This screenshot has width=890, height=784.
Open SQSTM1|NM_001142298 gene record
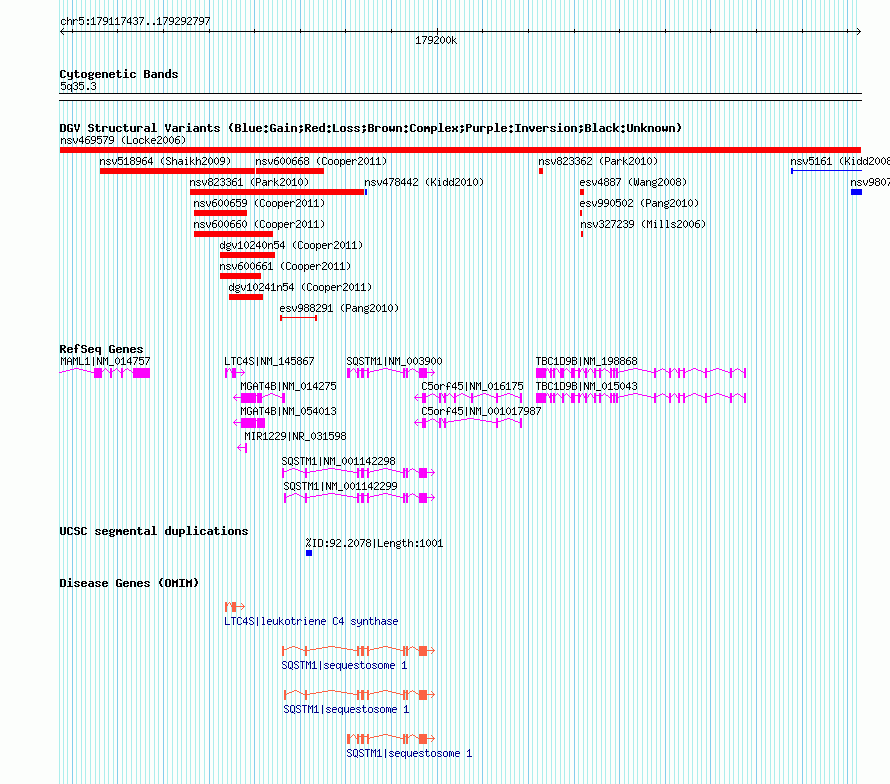point(338,461)
